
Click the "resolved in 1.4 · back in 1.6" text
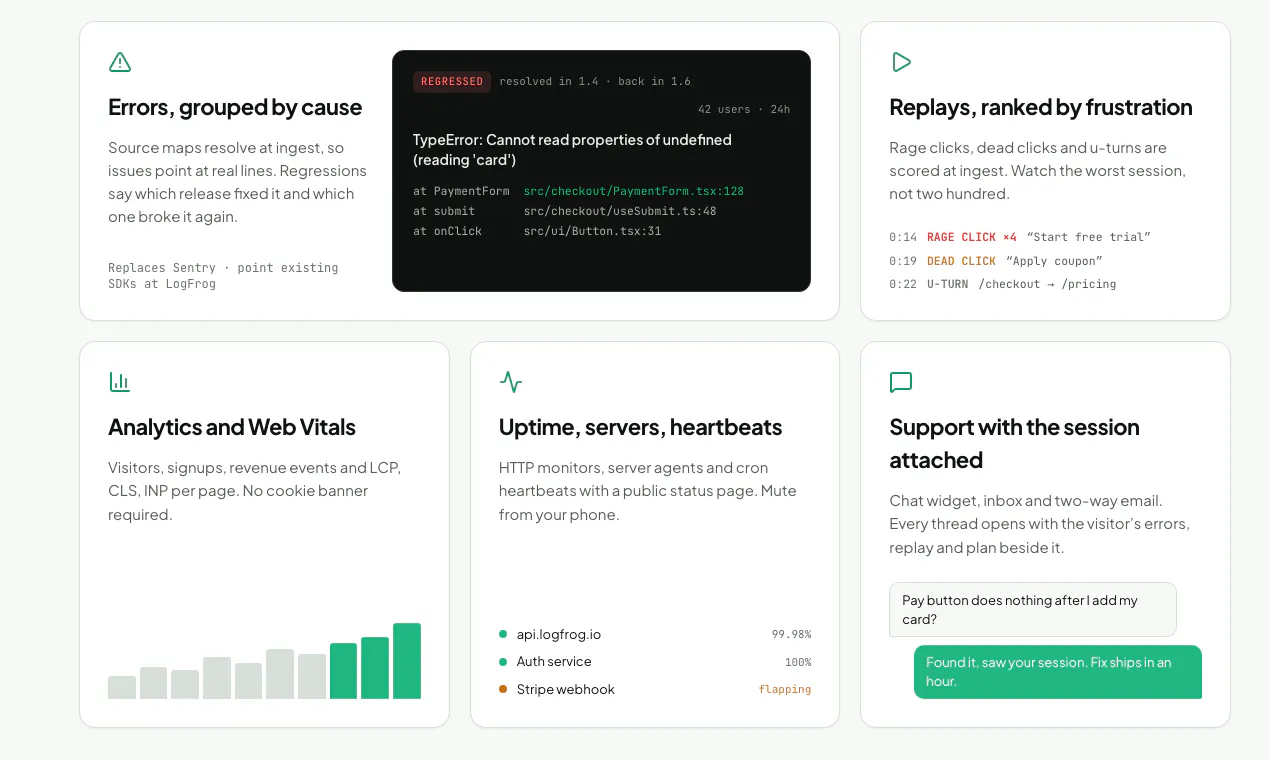595,82
